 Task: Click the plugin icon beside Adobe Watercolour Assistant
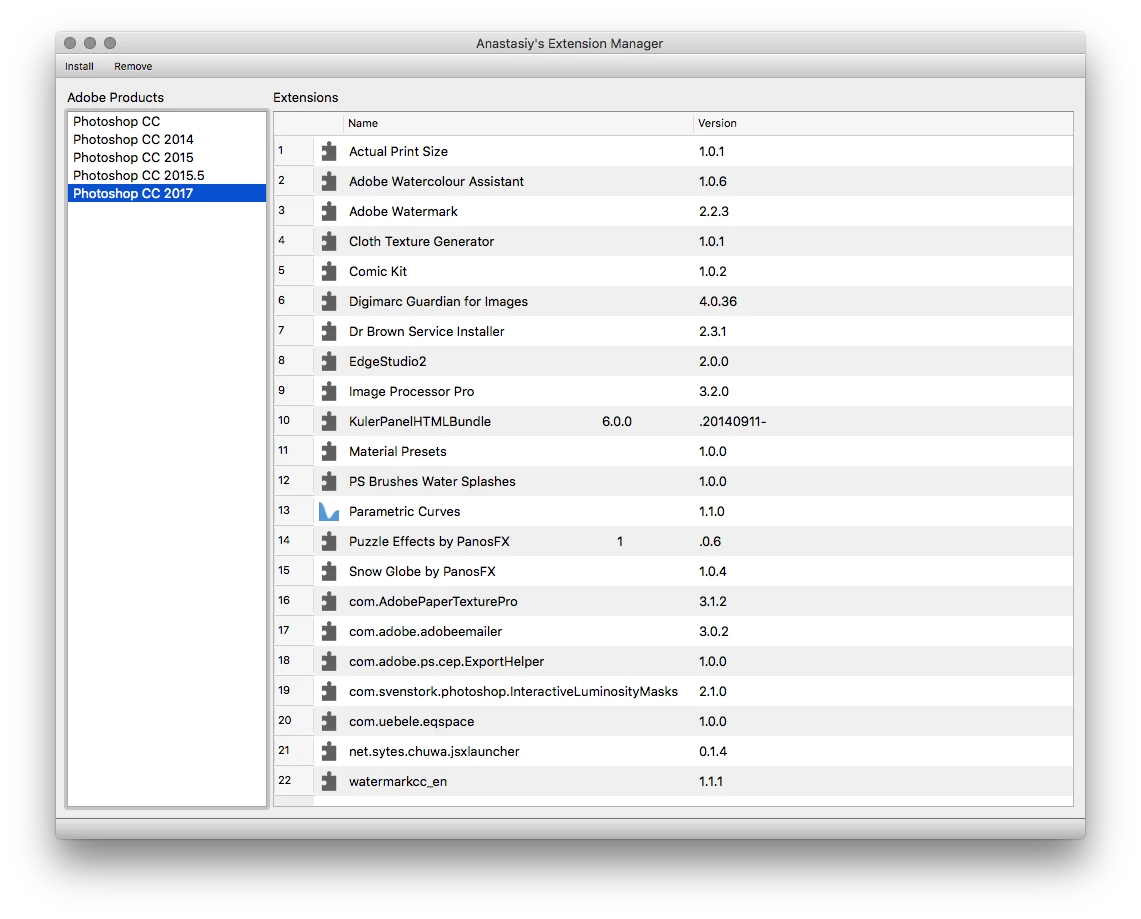click(329, 181)
